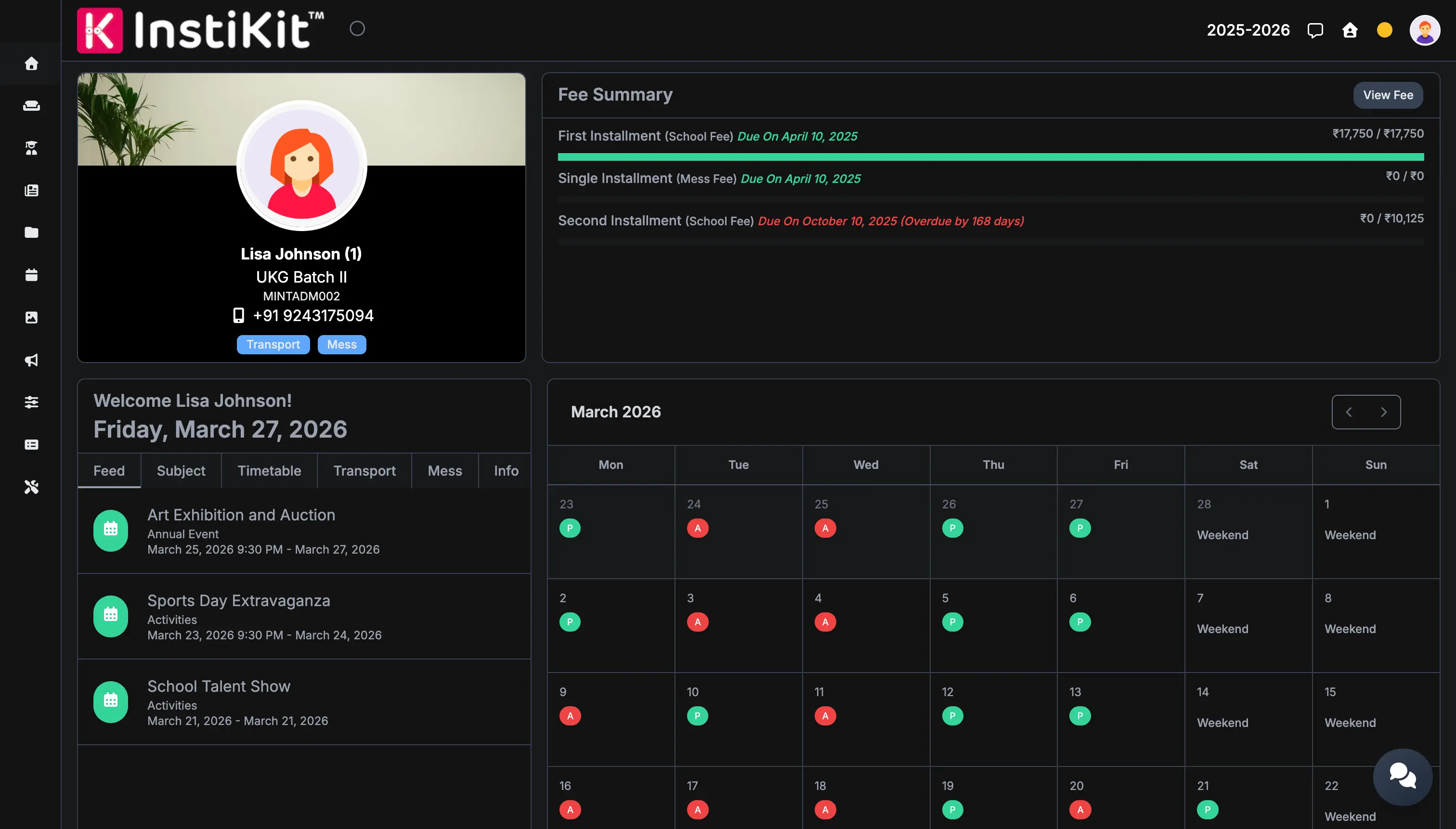Advance calendar to next month
Screen dimensions: 1456x829
(x=1384, y=412)
